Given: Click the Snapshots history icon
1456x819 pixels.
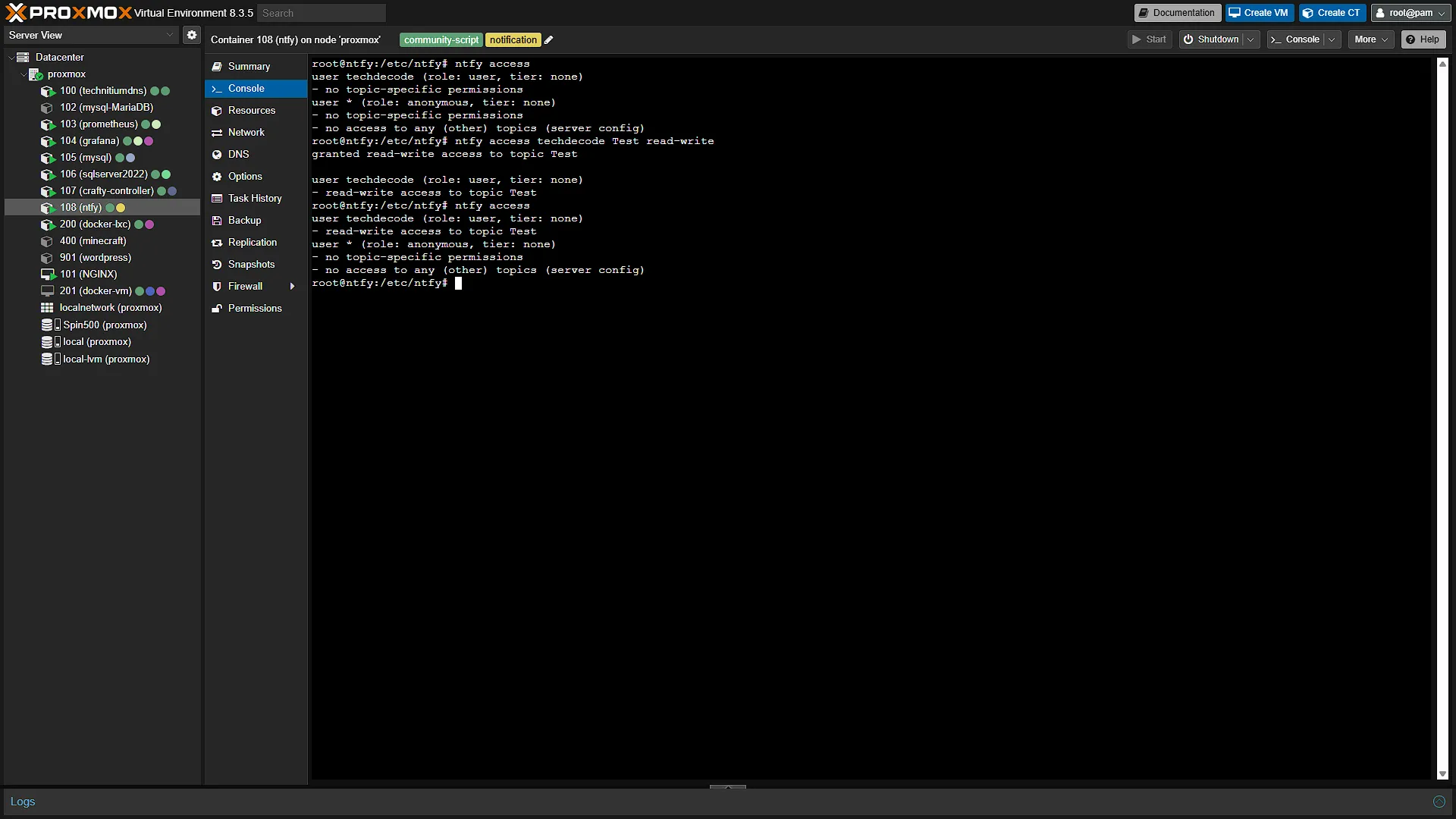Looking at the screenshot, I should click(217, 265).
